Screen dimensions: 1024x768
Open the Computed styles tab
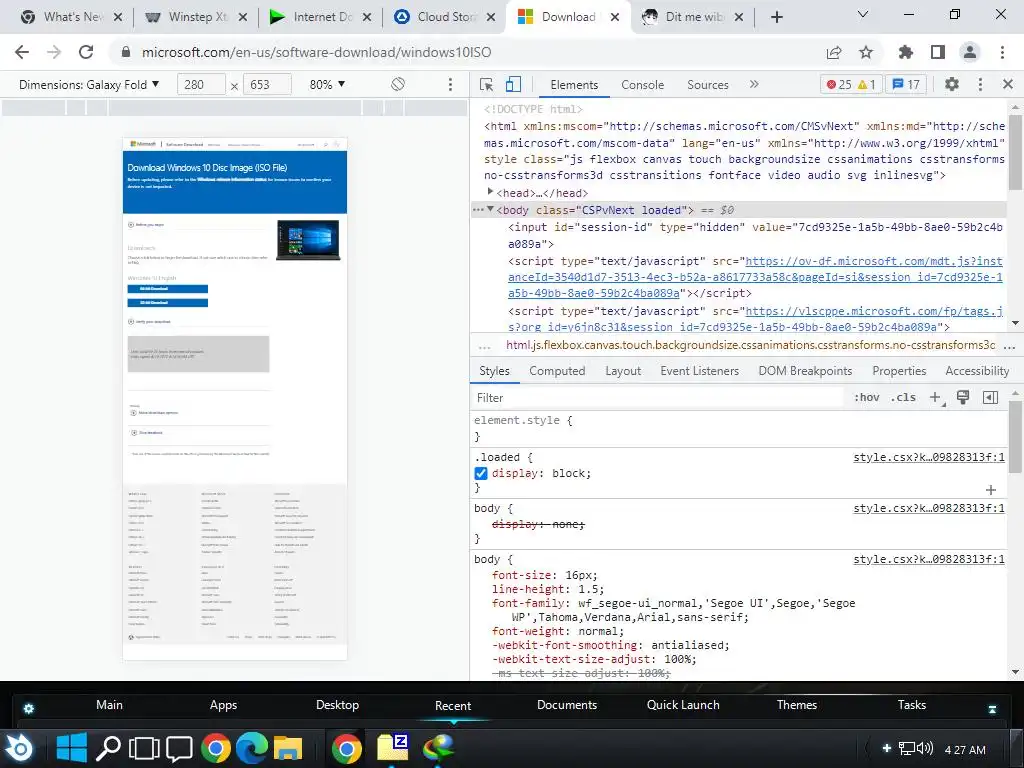click(557, 371)
